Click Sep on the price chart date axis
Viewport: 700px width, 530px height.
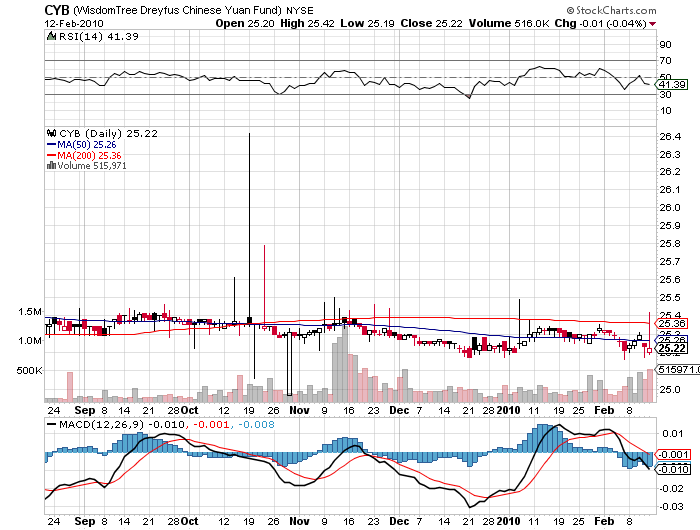pos(85,410)
